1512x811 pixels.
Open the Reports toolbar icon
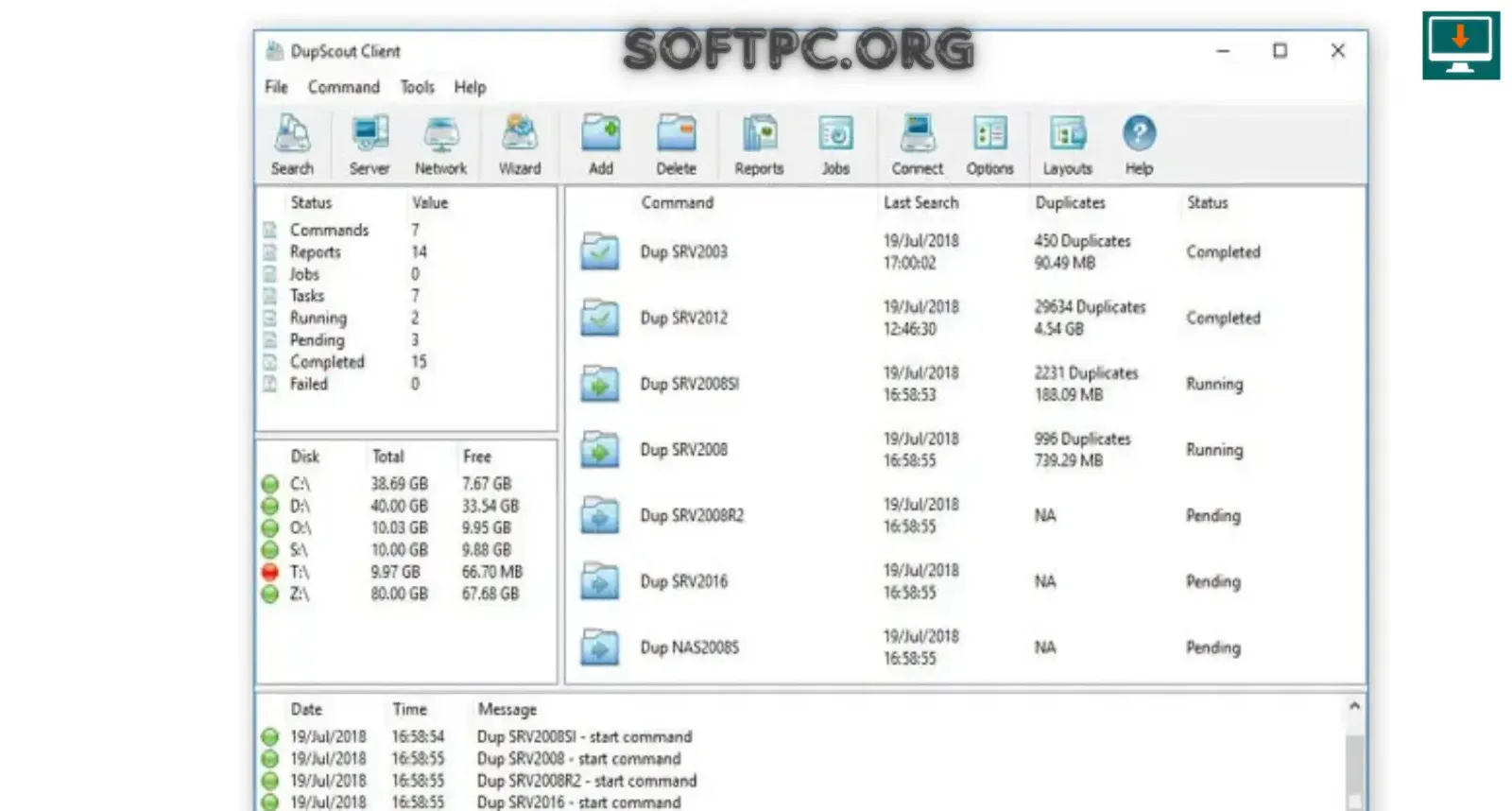coord(760,144)
